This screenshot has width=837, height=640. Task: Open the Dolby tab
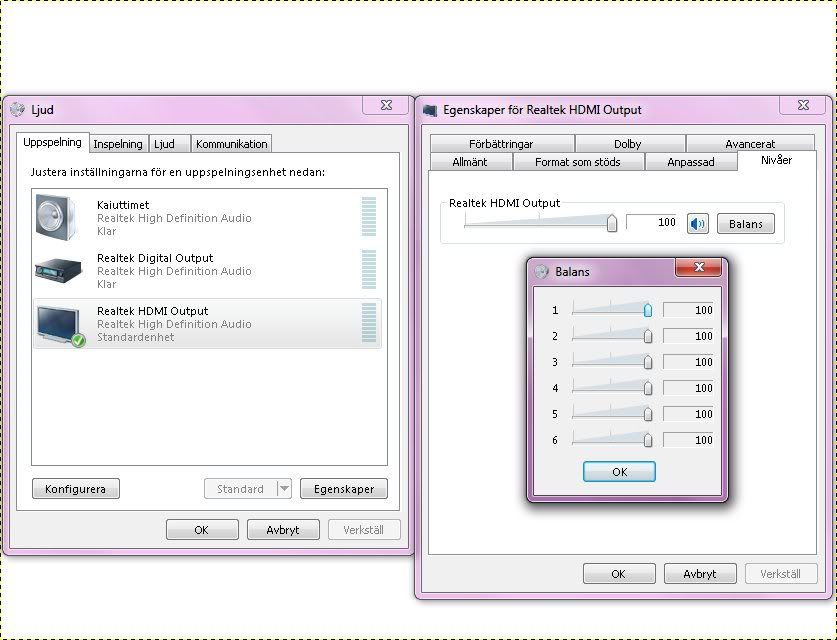[x=627, y=144]
